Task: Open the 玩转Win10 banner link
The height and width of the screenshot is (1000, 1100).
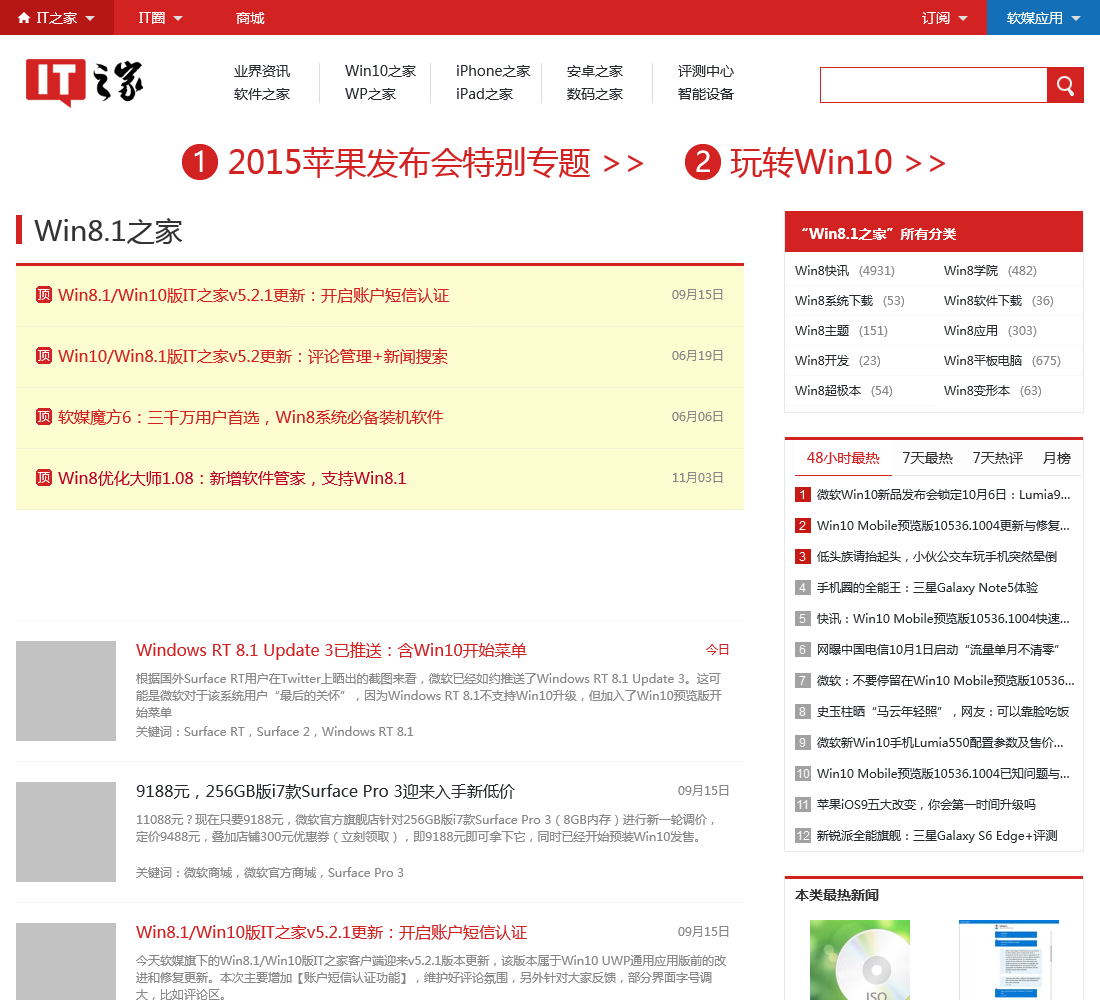Action: pos(838,163)
